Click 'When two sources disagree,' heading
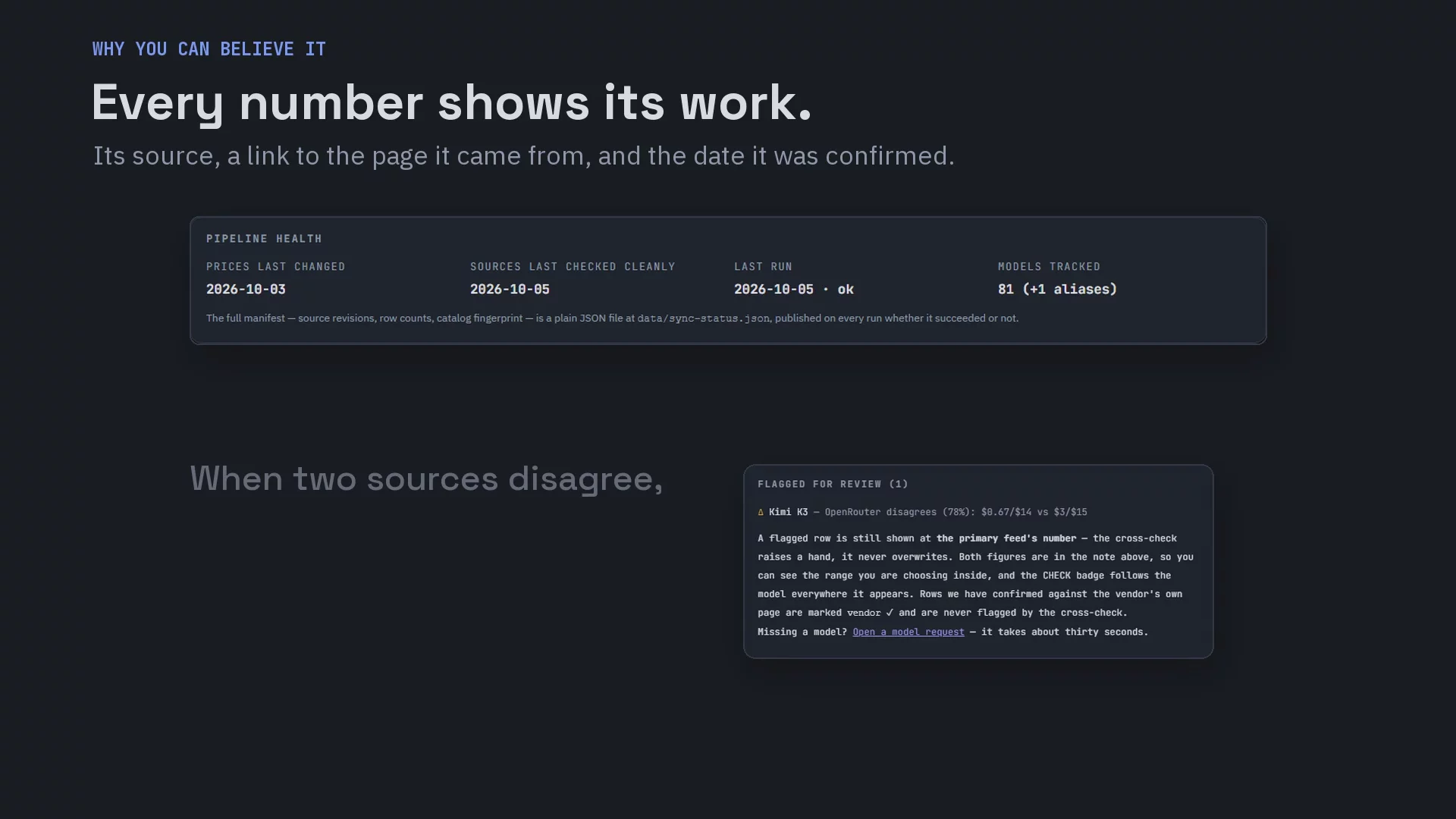The height and width of the screenshot is (819, 1456). (x=426, y=479)
